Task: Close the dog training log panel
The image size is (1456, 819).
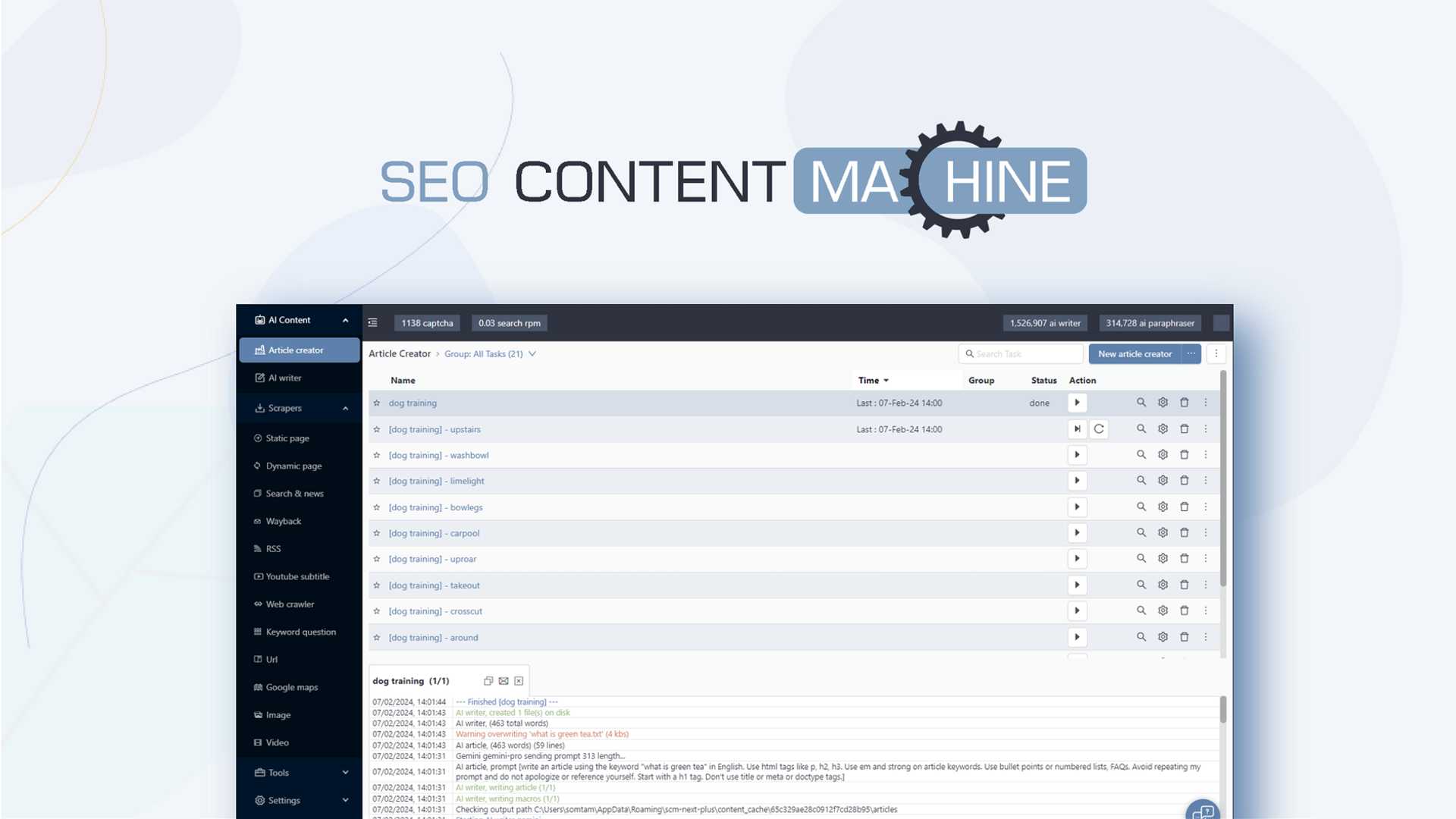Action: 519,681
